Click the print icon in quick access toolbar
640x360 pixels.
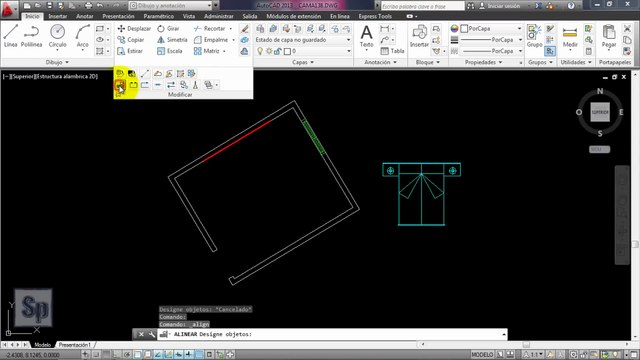tap(88, 6)
